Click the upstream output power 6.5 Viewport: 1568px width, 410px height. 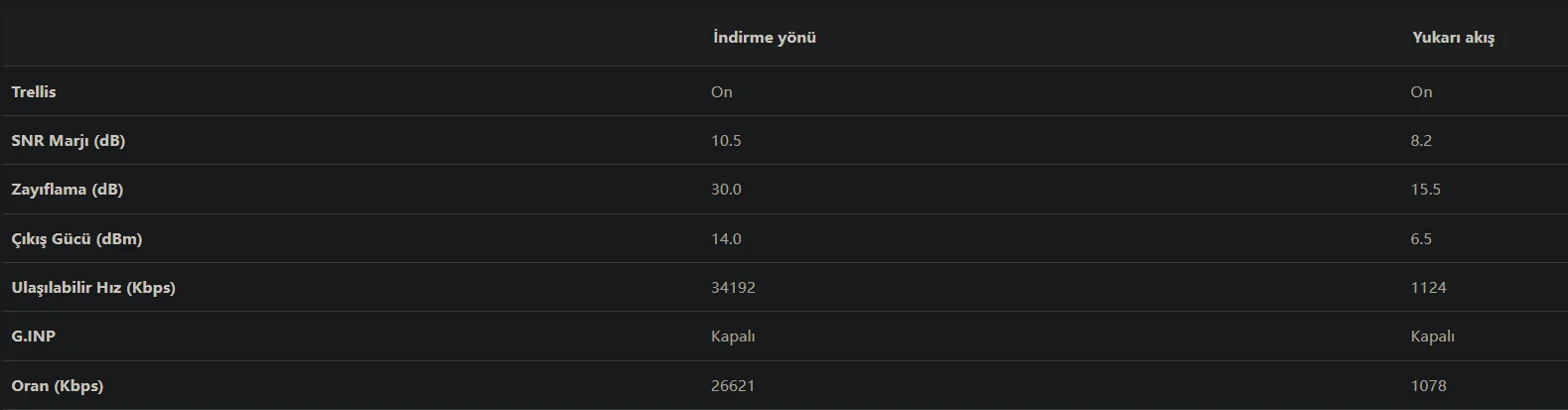(1421, 239)
